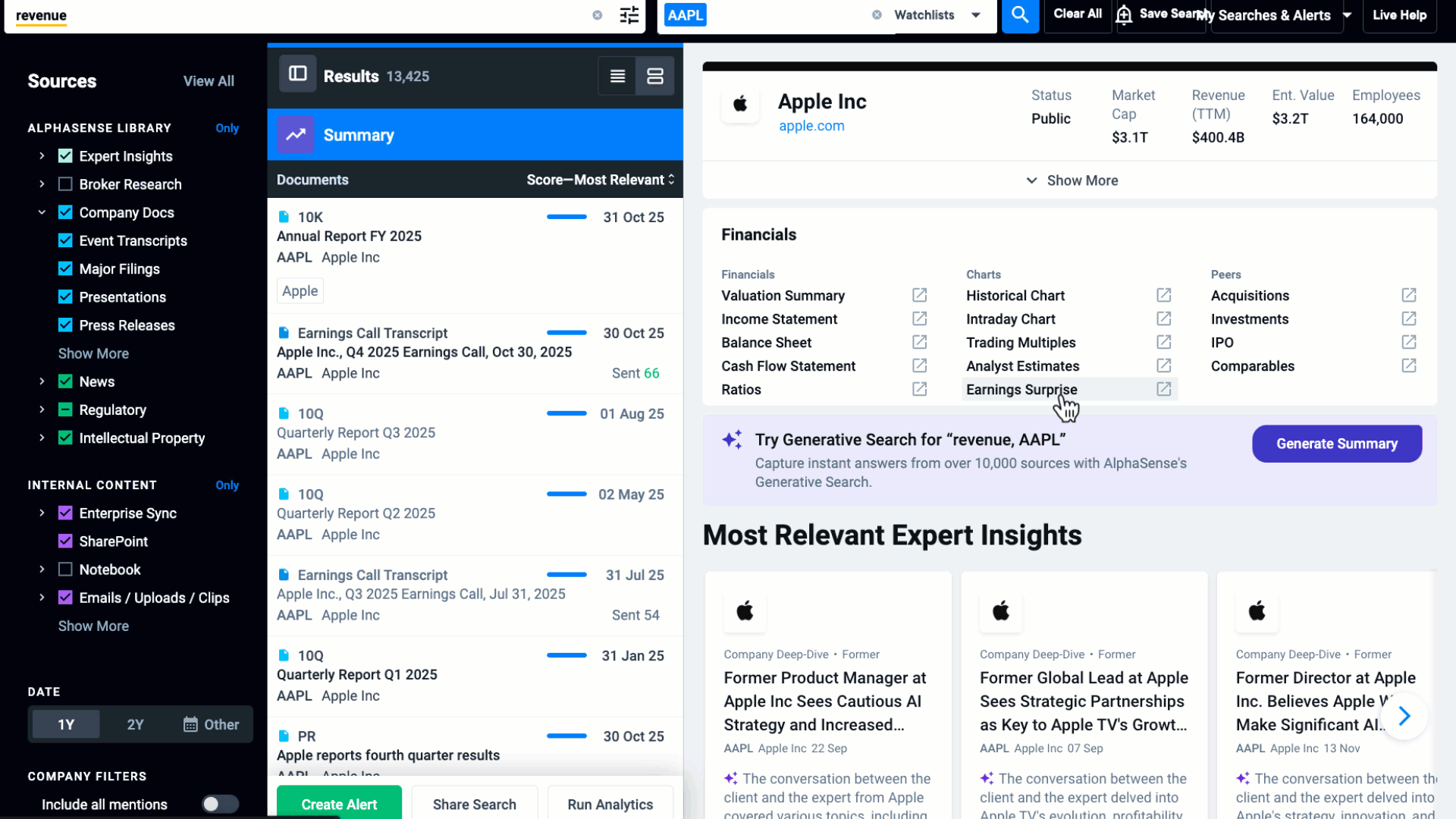The image size is (1456, 819).
Task: Uncheck the News source checkbox
Action: pyautogui.click(x=65, y=381)
